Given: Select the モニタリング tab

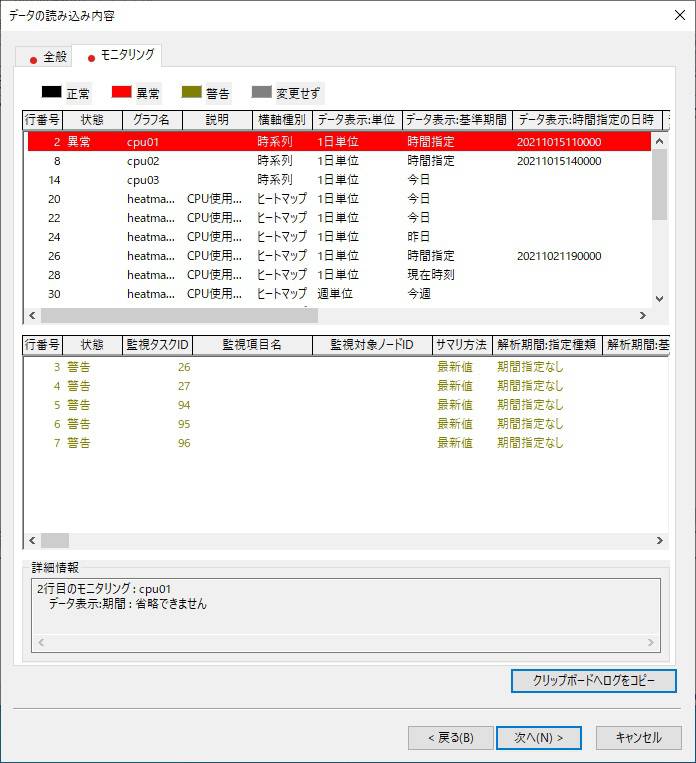Looking at the screenshot, I should pos(117,55).
